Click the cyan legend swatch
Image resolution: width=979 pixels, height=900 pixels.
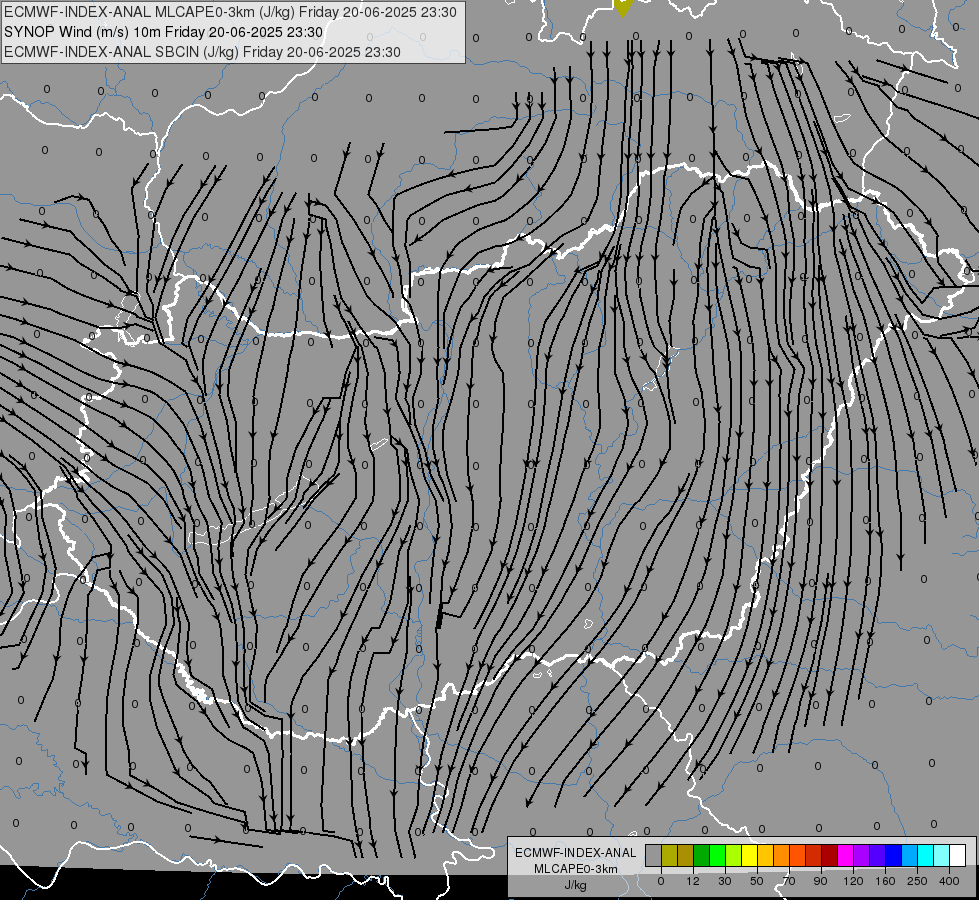point(925,855)
